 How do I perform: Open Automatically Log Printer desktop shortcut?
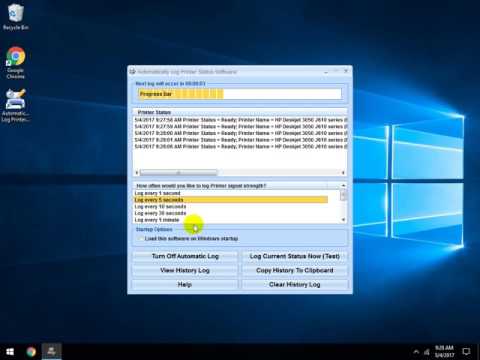click(x=15, y=105)
